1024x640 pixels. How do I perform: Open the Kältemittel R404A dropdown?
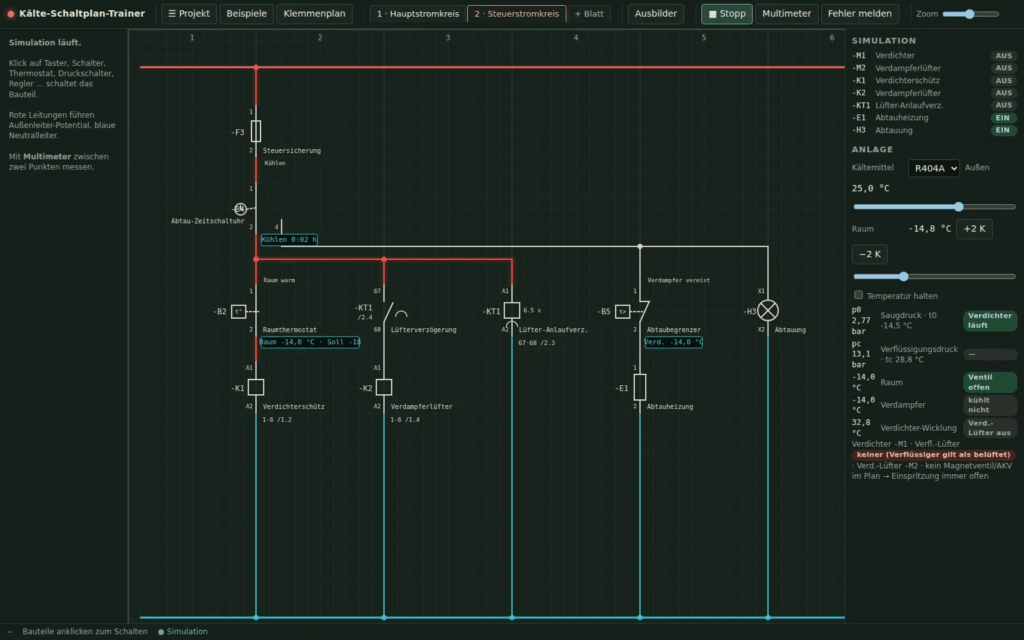[x=933, y=168]
